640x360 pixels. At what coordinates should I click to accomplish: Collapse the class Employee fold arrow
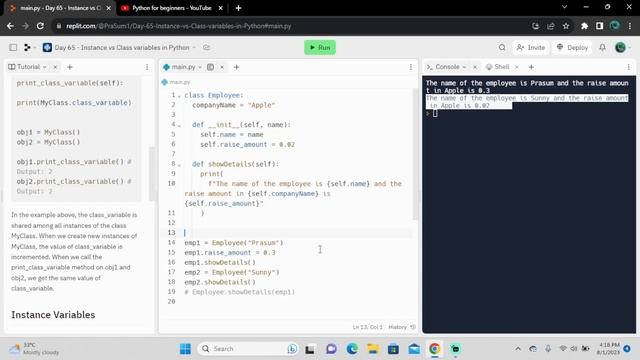(179, 96)
